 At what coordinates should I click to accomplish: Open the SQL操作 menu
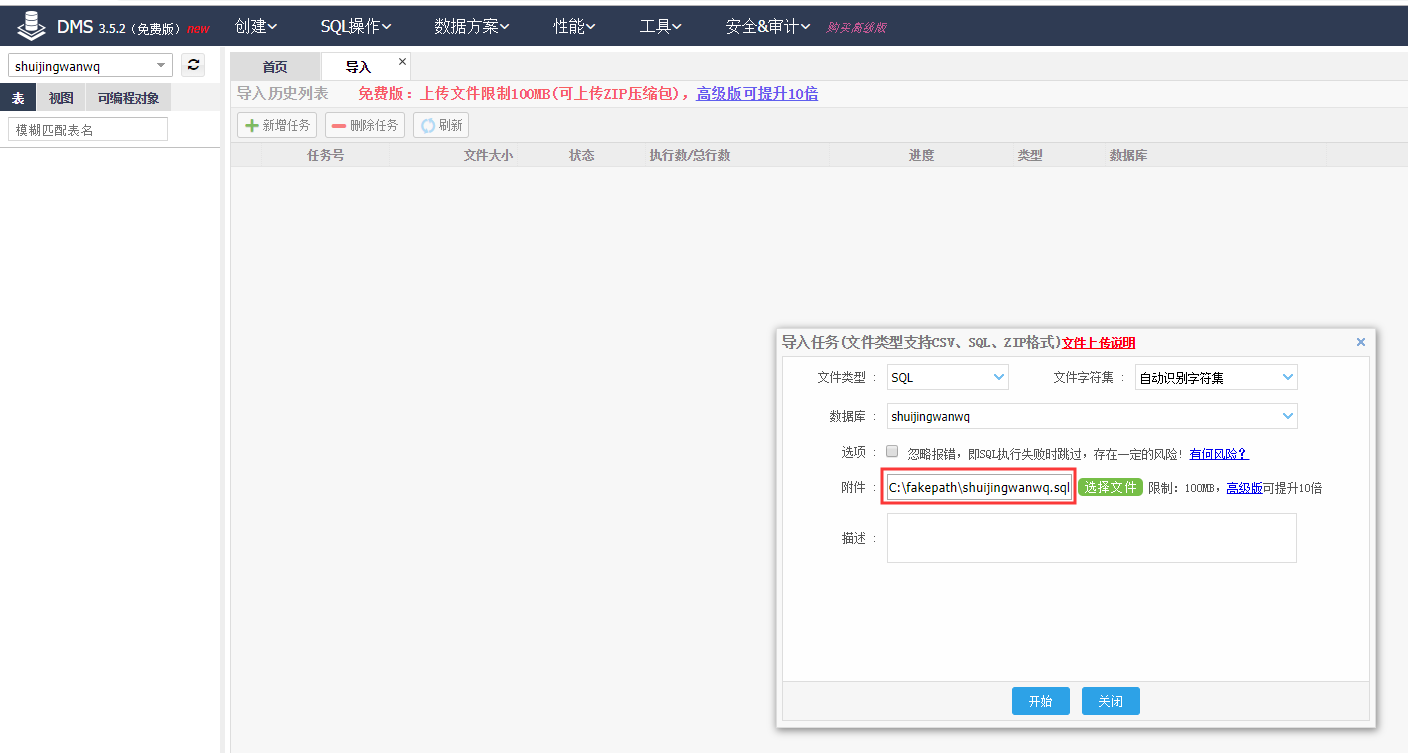(355, 27)
